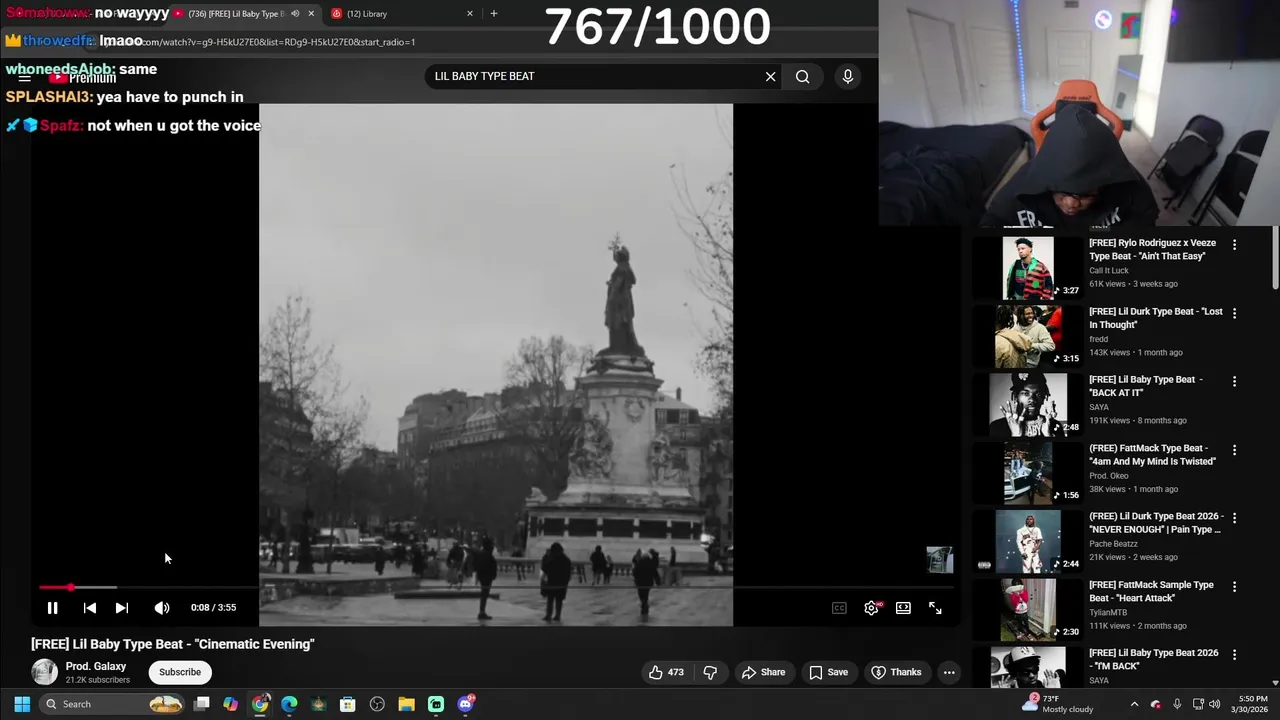Image resolution: width=1280 pixels, height=720 pixels.
Task: Open Prod. Galaxy channel avatar
Action: [x=44, y=672]
